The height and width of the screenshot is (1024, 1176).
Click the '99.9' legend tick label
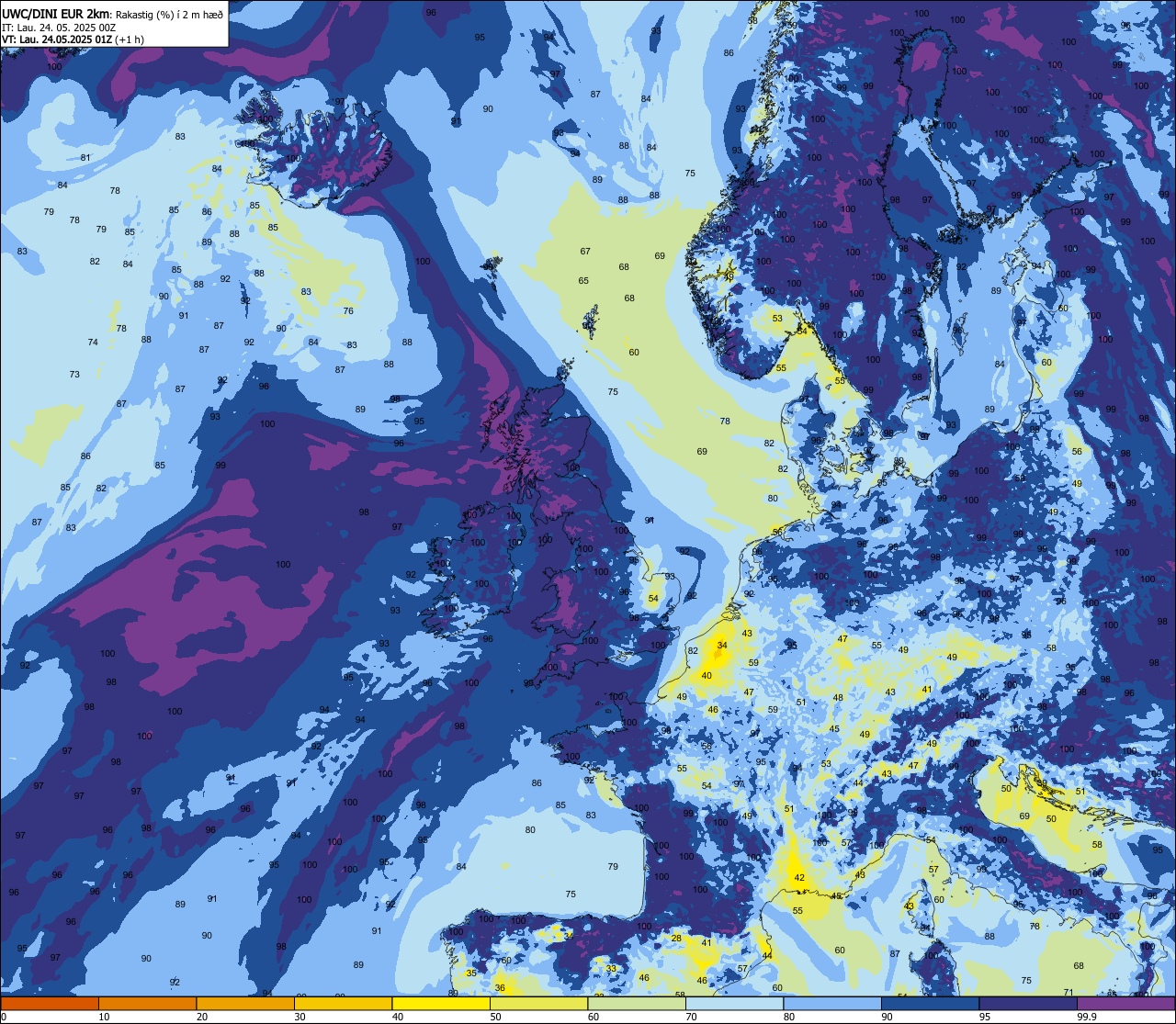click(1087, 1017)
